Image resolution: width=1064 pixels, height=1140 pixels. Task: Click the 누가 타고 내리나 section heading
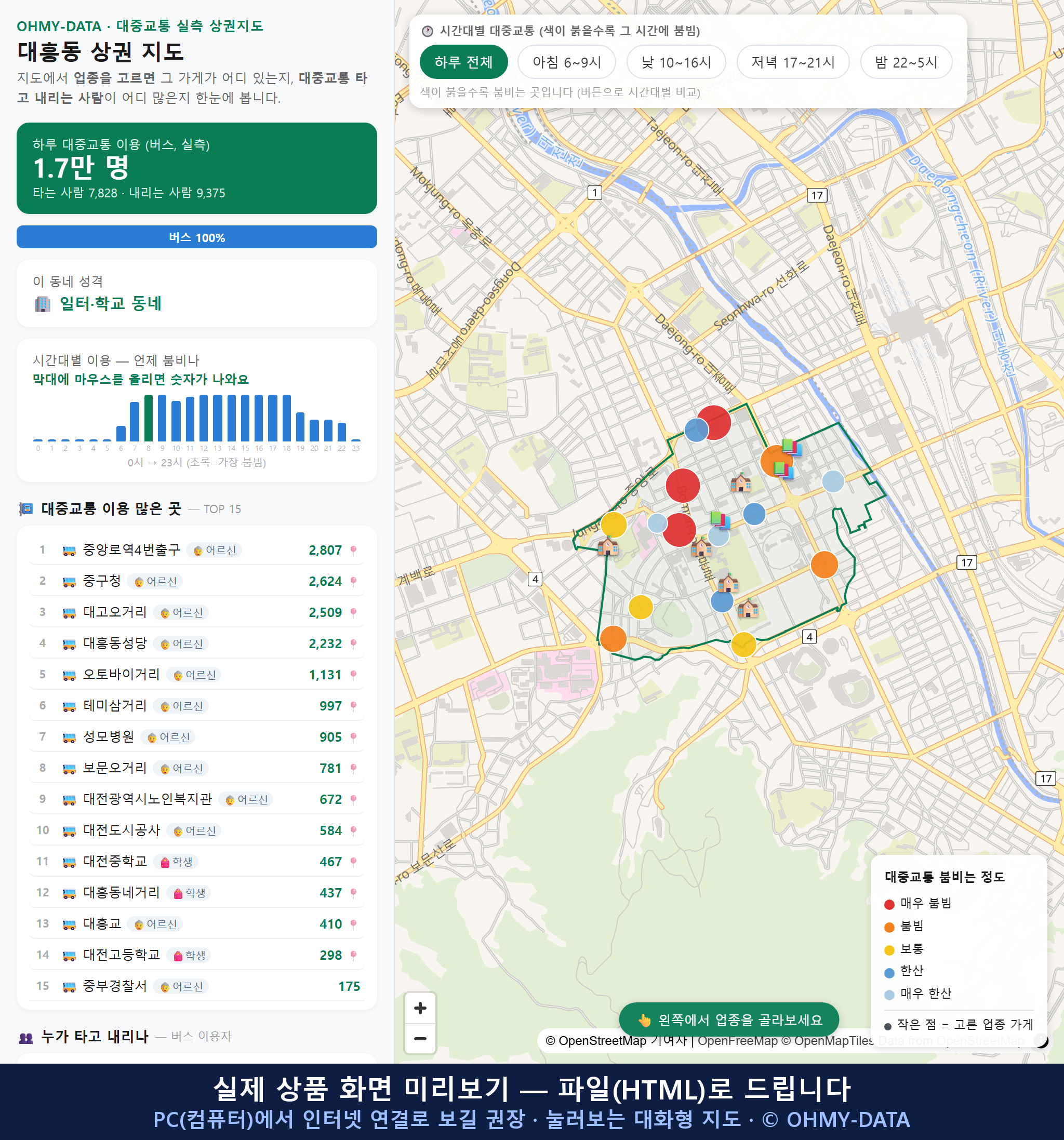pyautogui.click(x=95, y=1037)
